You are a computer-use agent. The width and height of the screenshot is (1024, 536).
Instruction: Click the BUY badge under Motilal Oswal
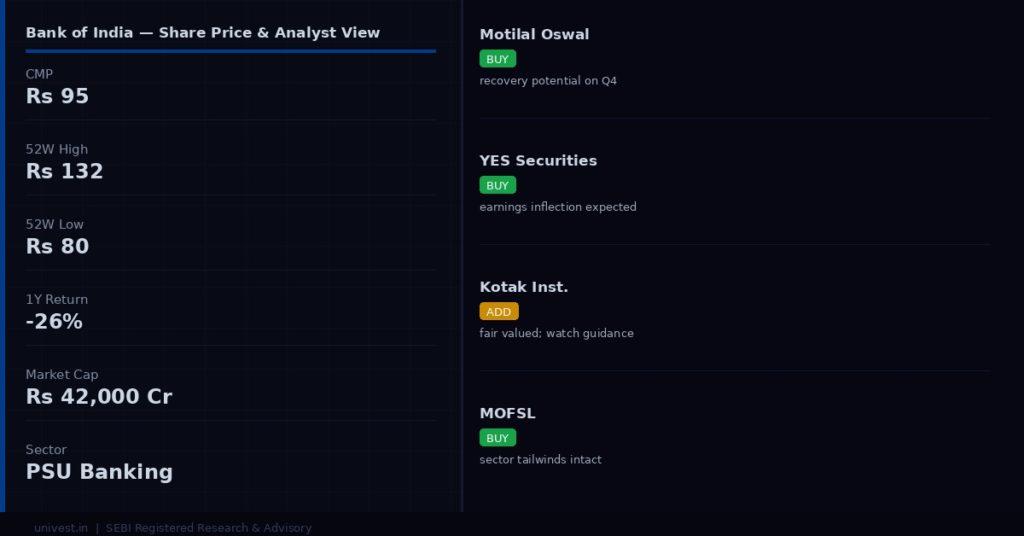[x=498, y=59]
